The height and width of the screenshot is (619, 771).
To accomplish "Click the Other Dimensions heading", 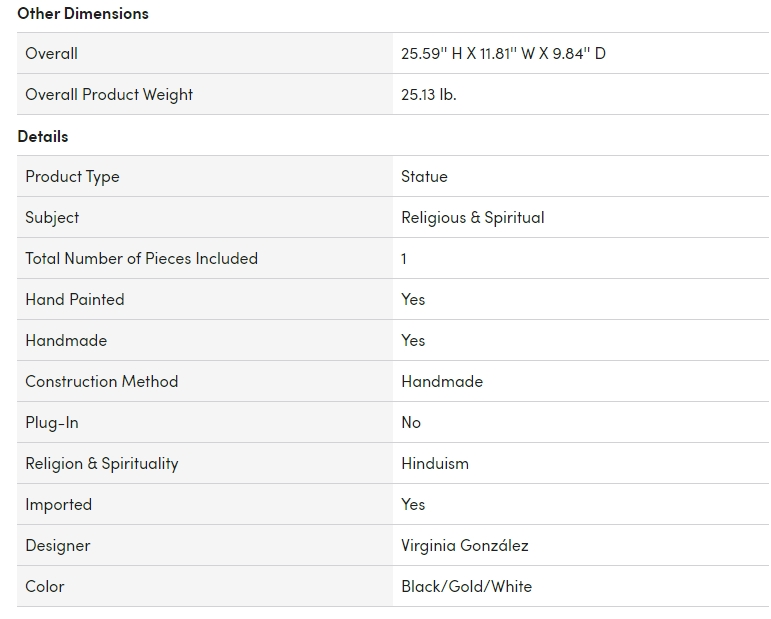I will click(83, 13).
